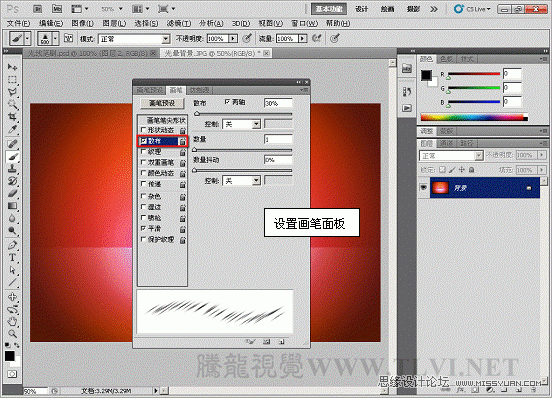The height and width of the screenshot is (398, 552).
Task: Switch to the 绘画 workspace
Action: click(387, 9)
